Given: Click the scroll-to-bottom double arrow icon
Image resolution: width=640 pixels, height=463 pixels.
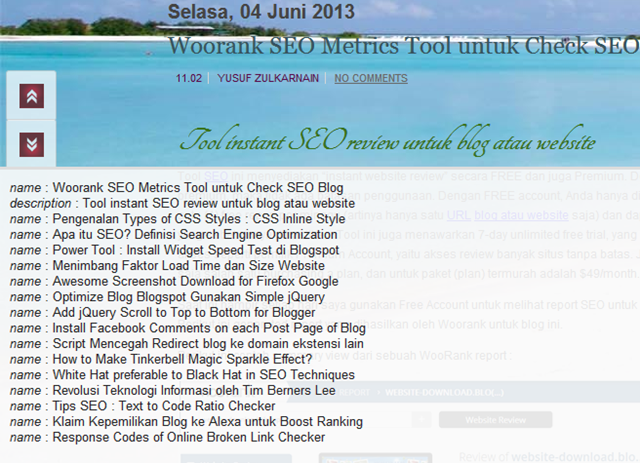Looking at the screenshot, I should pos(31,145).
